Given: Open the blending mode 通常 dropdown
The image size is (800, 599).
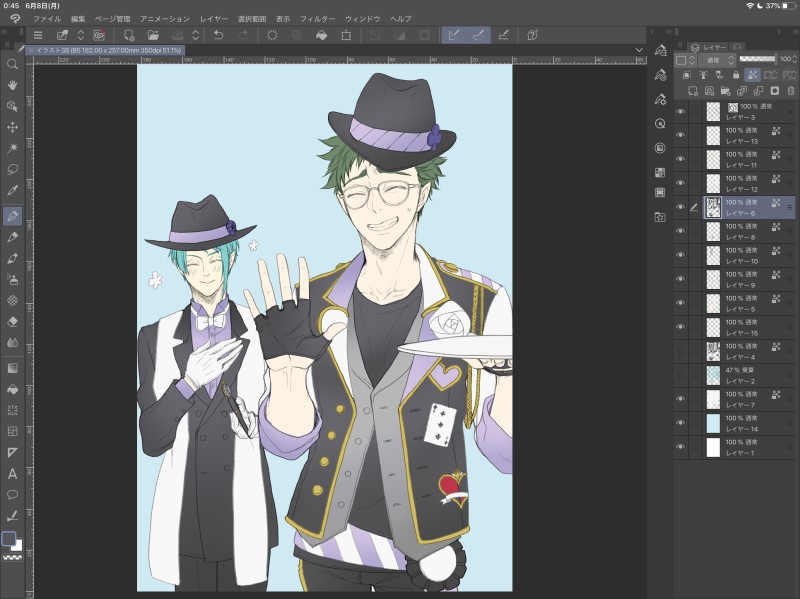Looking at the screenshot, I should point(717,60).
